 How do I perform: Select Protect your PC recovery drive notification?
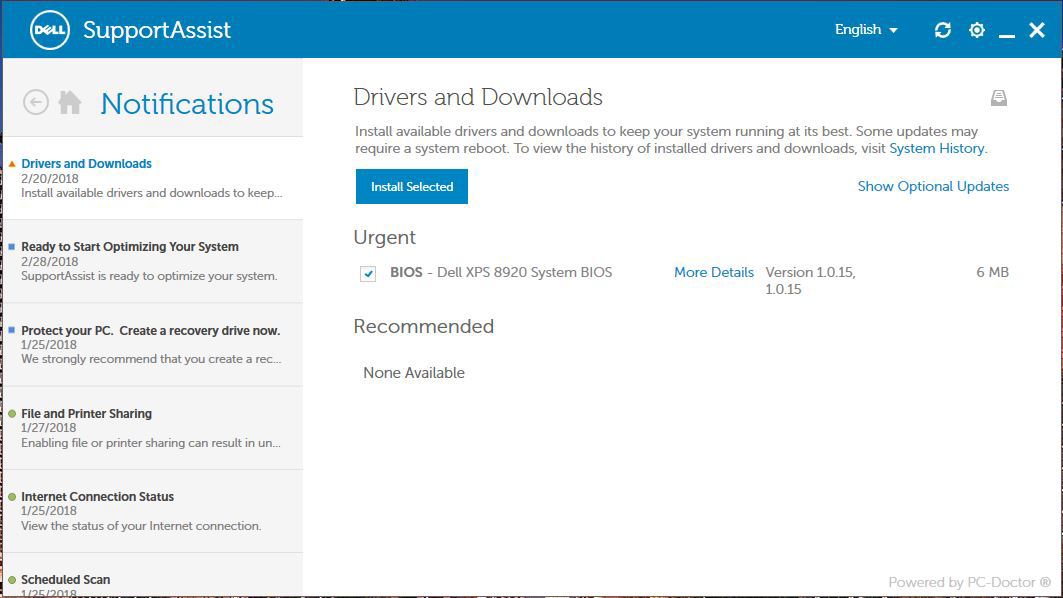pos(153,345)
